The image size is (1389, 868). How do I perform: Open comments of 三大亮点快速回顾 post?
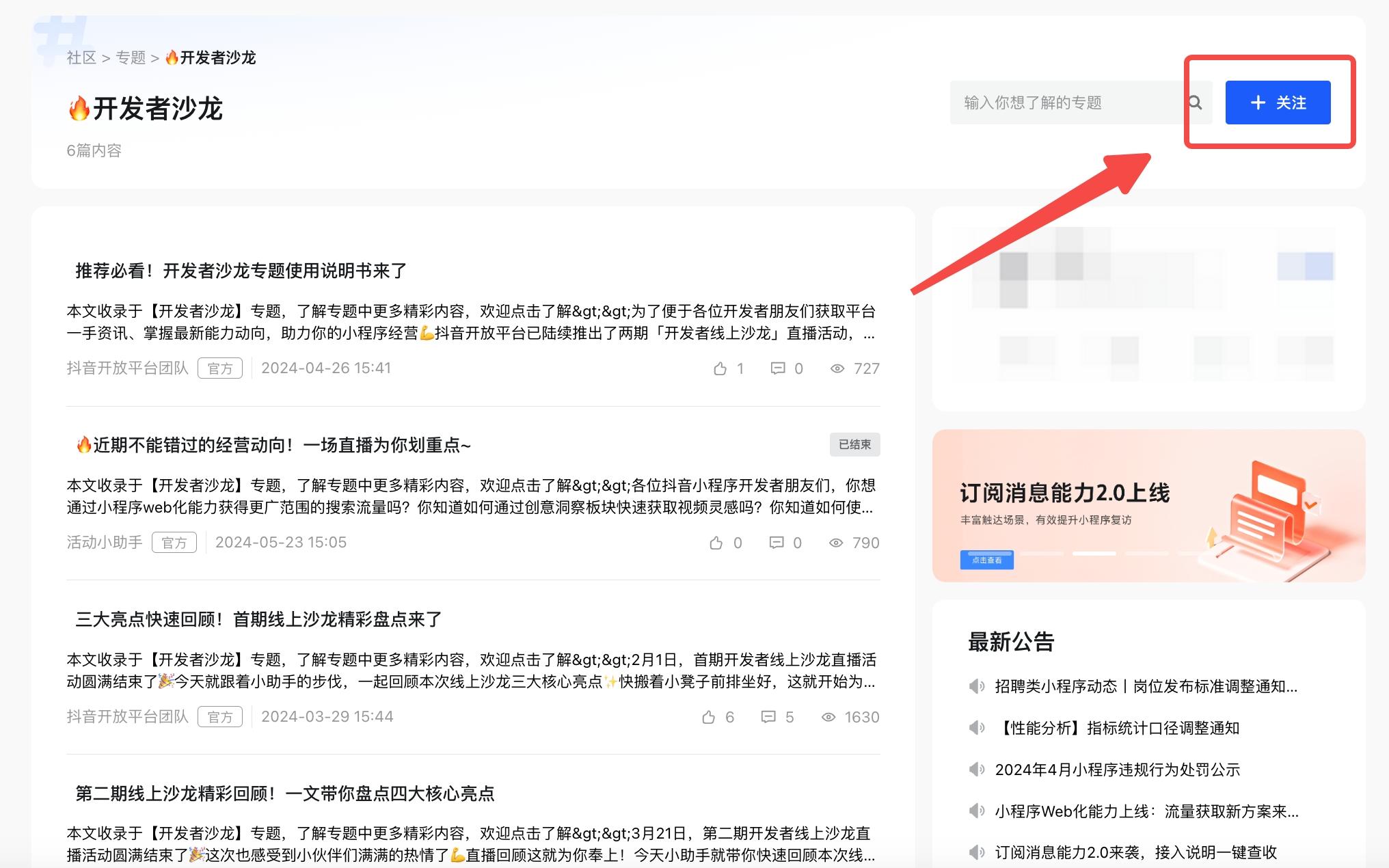[x=768, y=718]
